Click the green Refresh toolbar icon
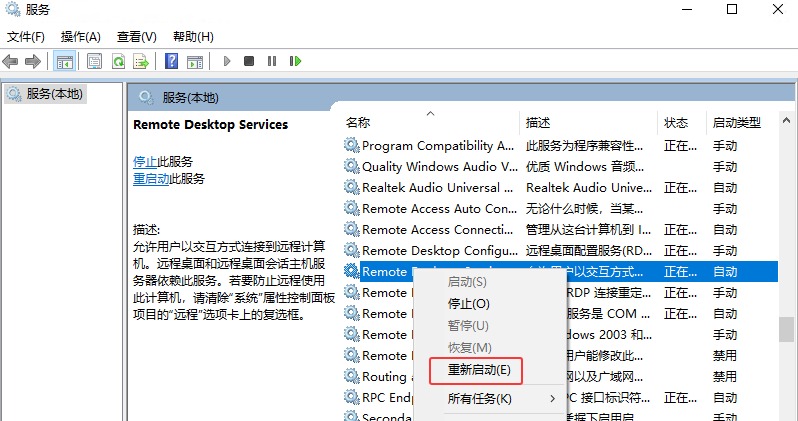Image resolution: width=798 pixels, height=421 pixels. 118,61
